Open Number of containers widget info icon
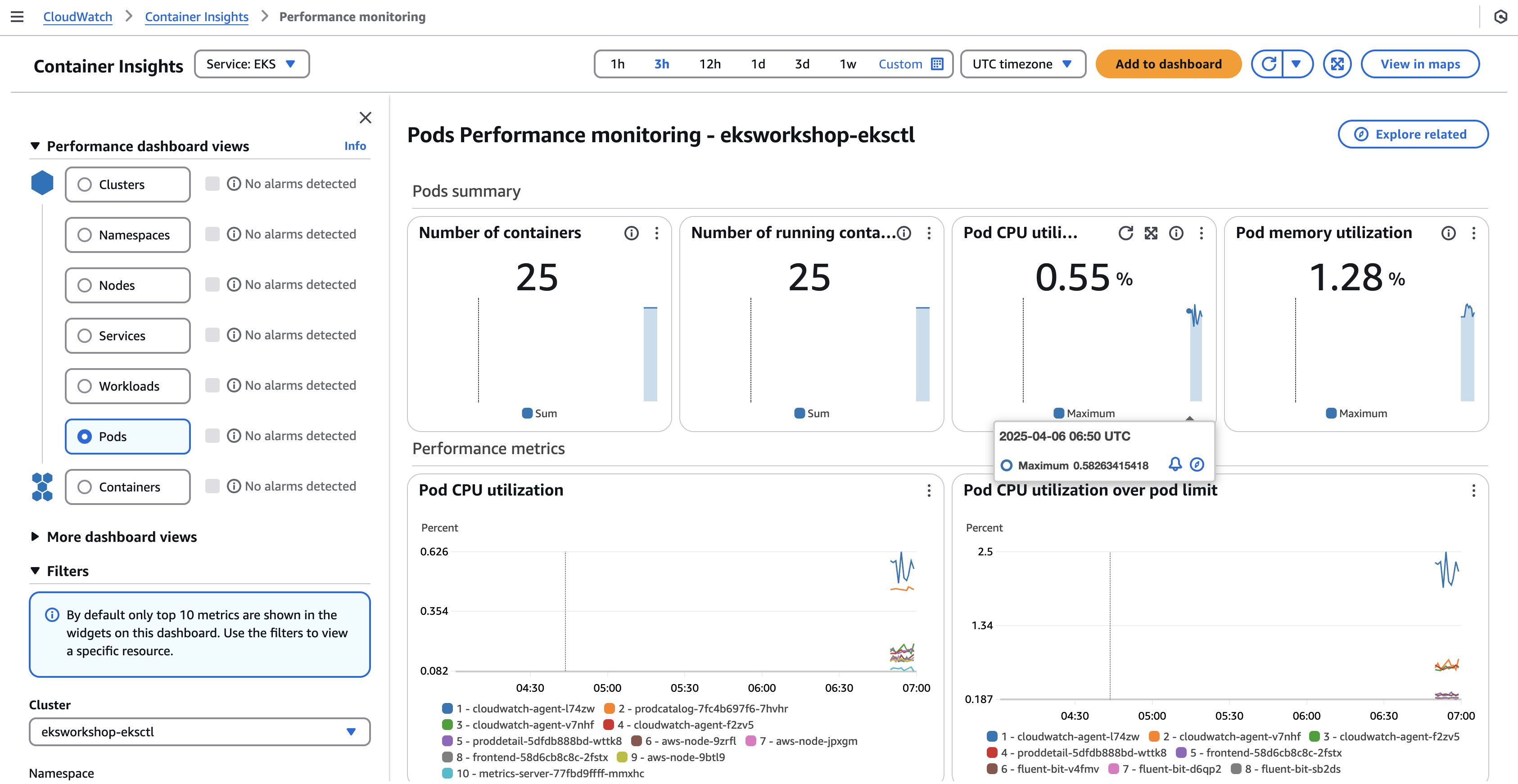Viewport: 1518px width, 784px height. click(631, 233)
